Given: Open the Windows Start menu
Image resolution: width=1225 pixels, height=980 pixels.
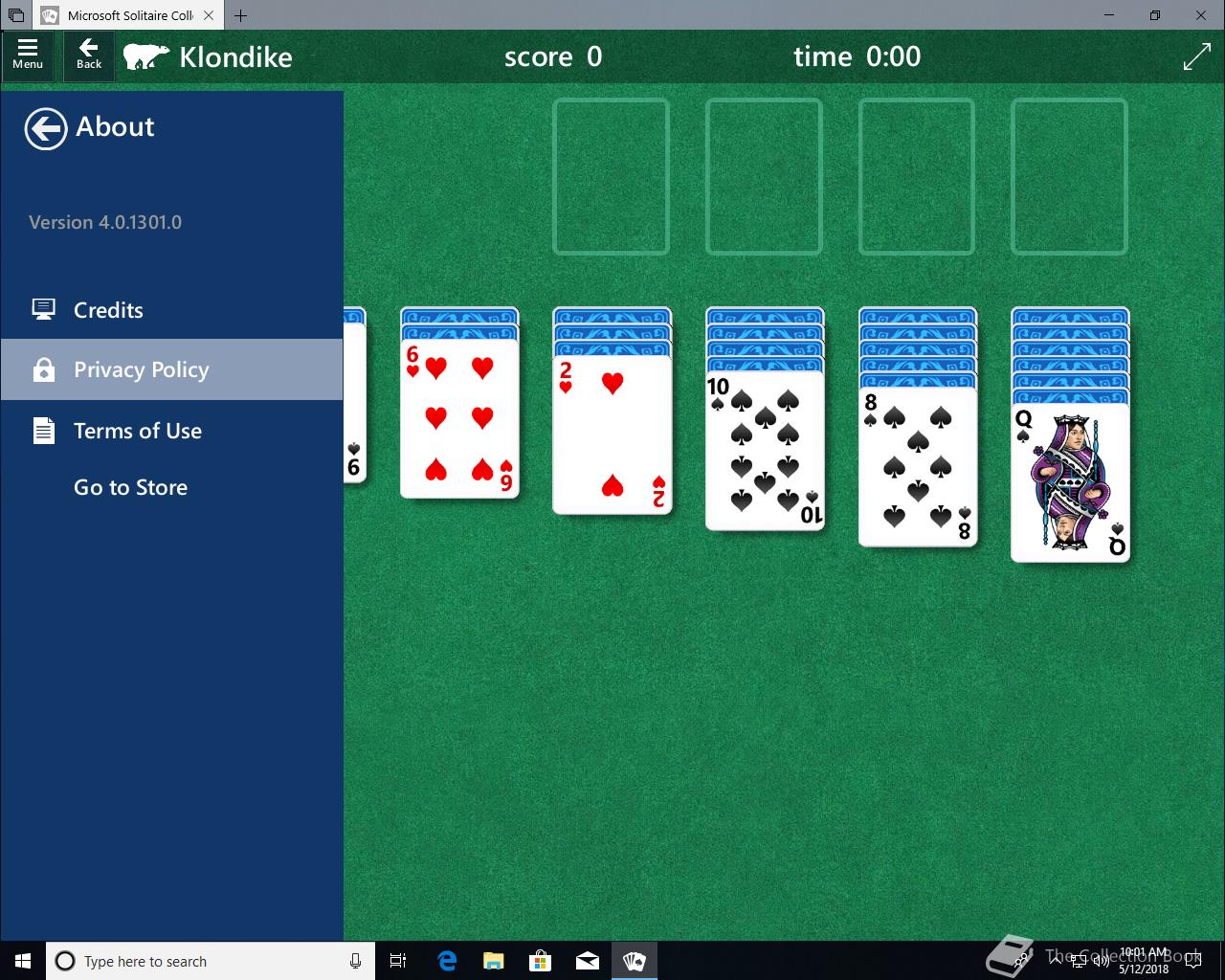Looking at the screenshot, I should click(23, 961).
